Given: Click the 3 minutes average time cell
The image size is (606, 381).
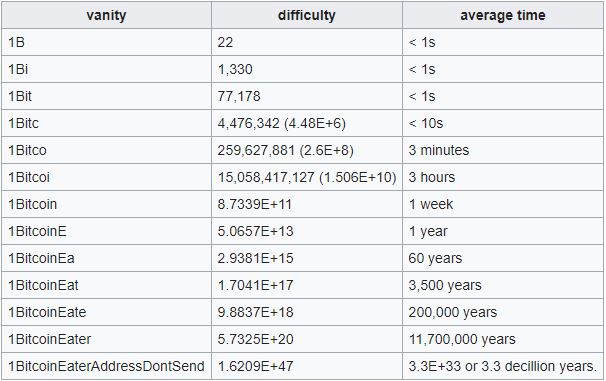Looking at the screenshot, I should pos(503,150).
